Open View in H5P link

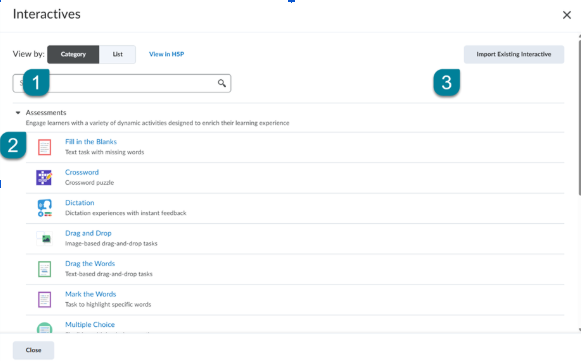tap(166, 54)
